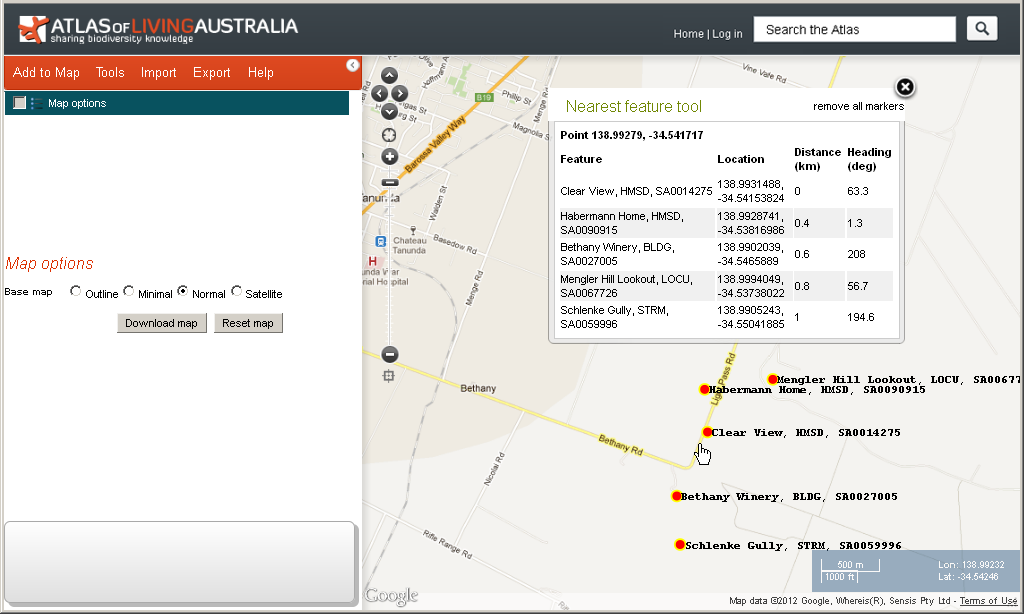Viewport: 1024px width, 614px height.
Task: Open the Add to Map menu
Action: 46,73
